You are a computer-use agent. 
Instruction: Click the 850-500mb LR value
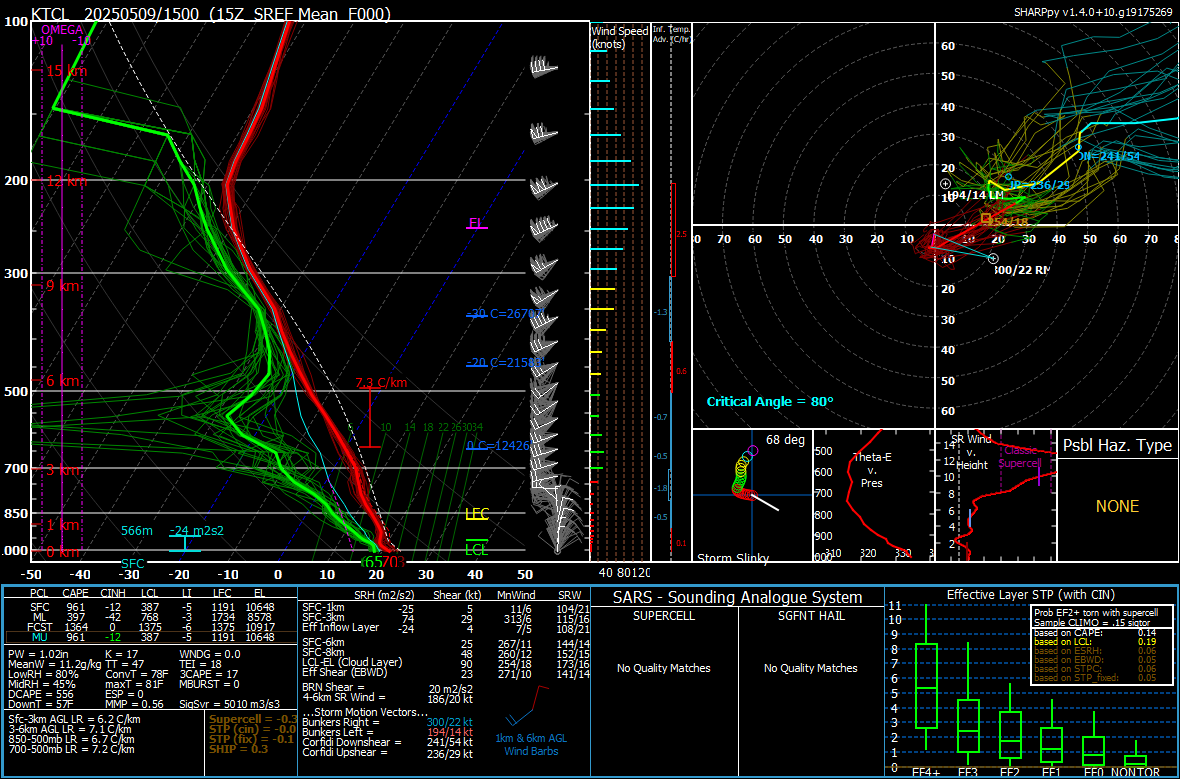click(x=71, y=739)
